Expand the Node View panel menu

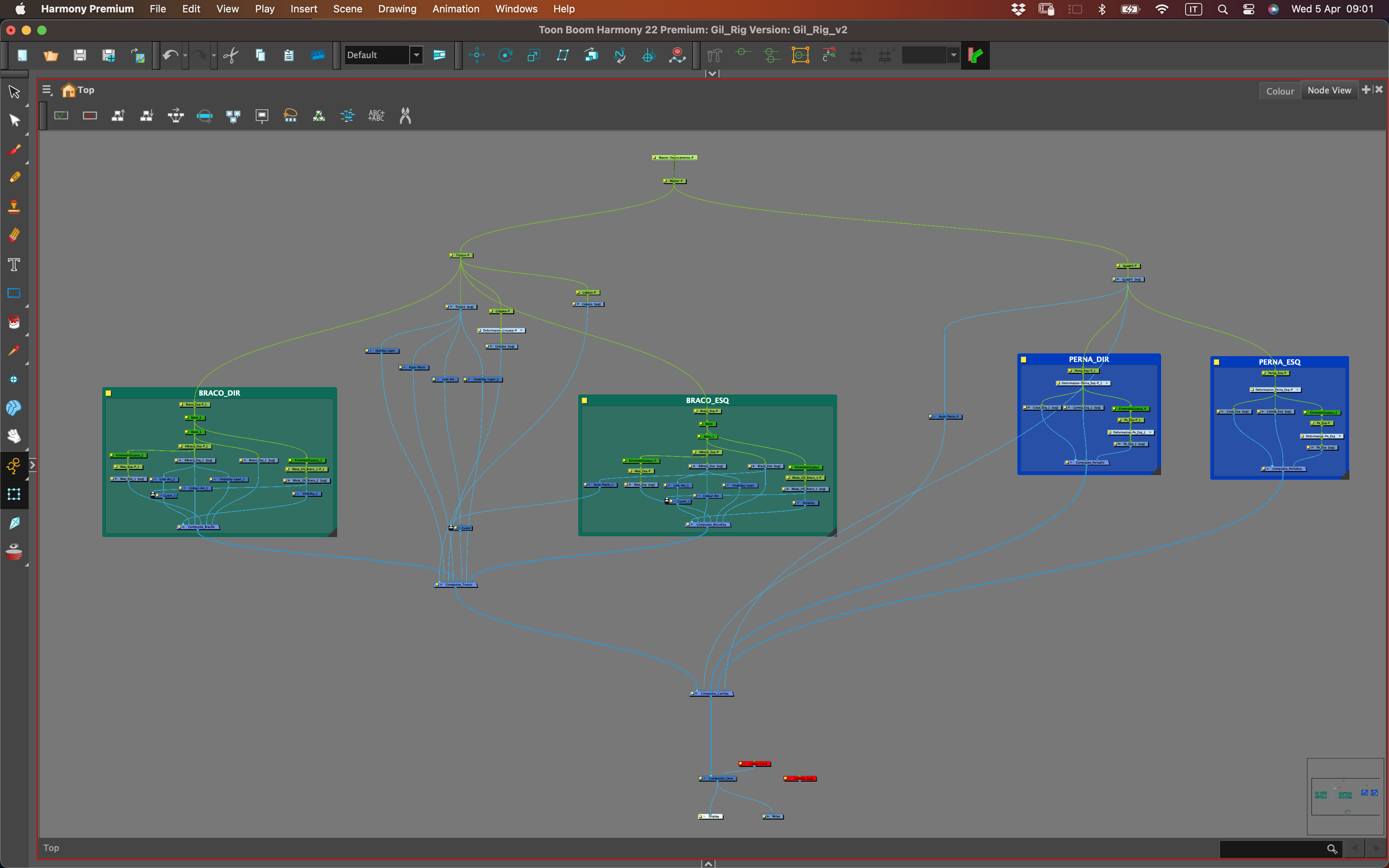[x=47, y=90]
